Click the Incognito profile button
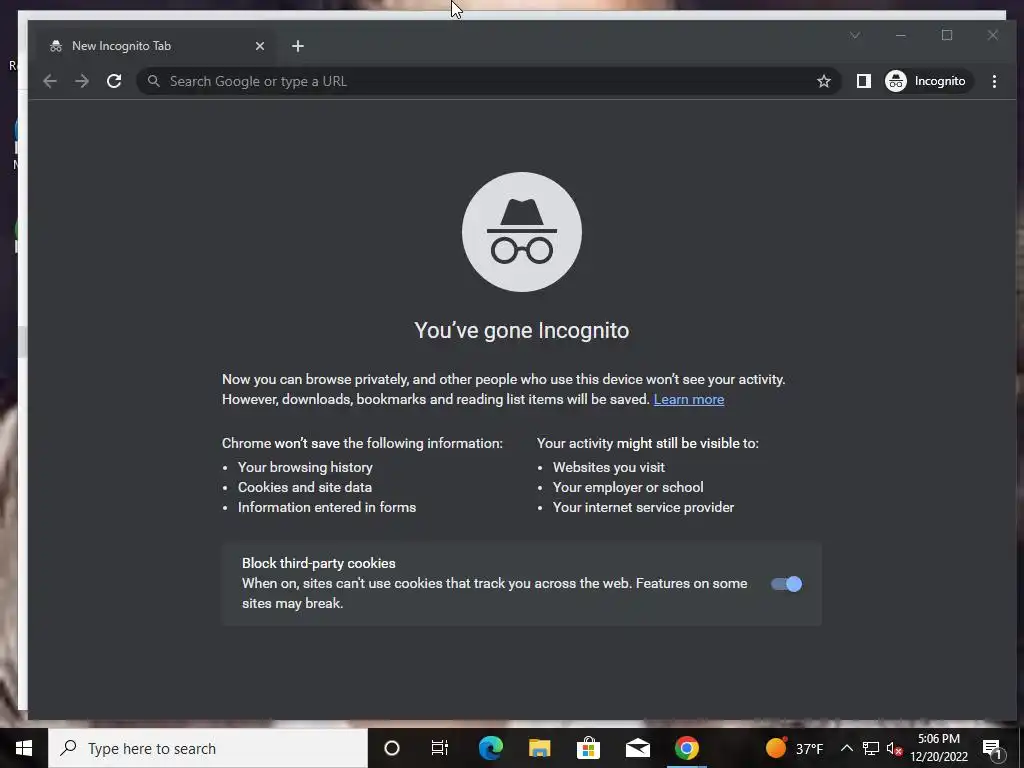1024x768 pixels. [x=928, y=81]
